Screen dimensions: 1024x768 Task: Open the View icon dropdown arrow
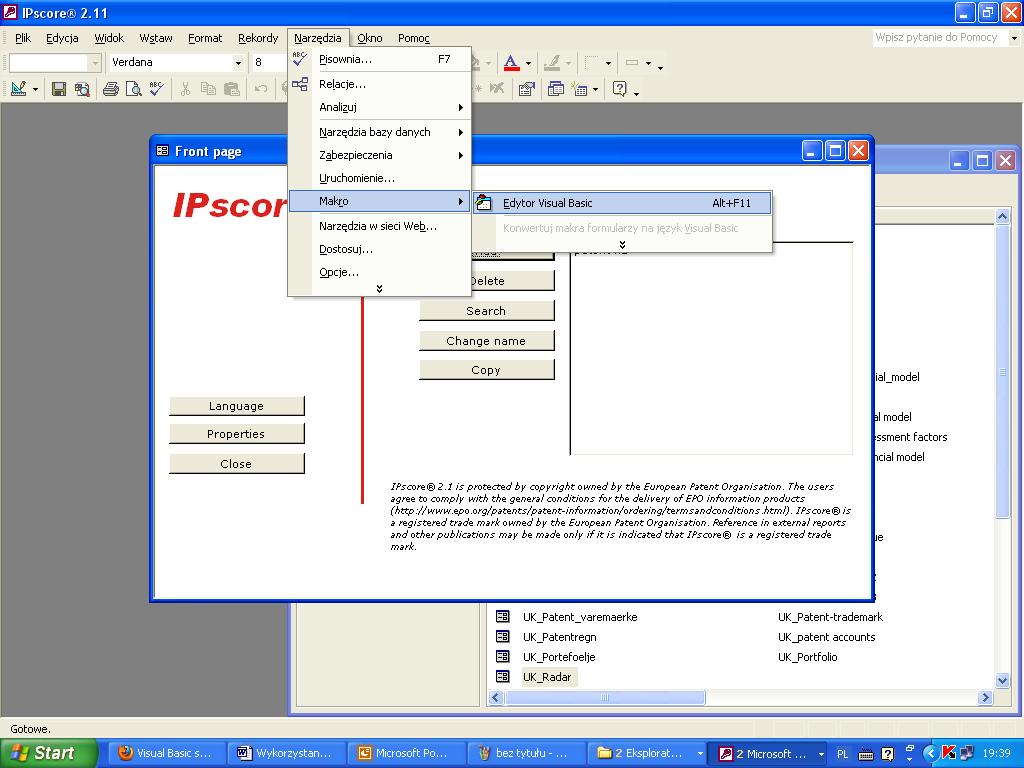[35, 89]
